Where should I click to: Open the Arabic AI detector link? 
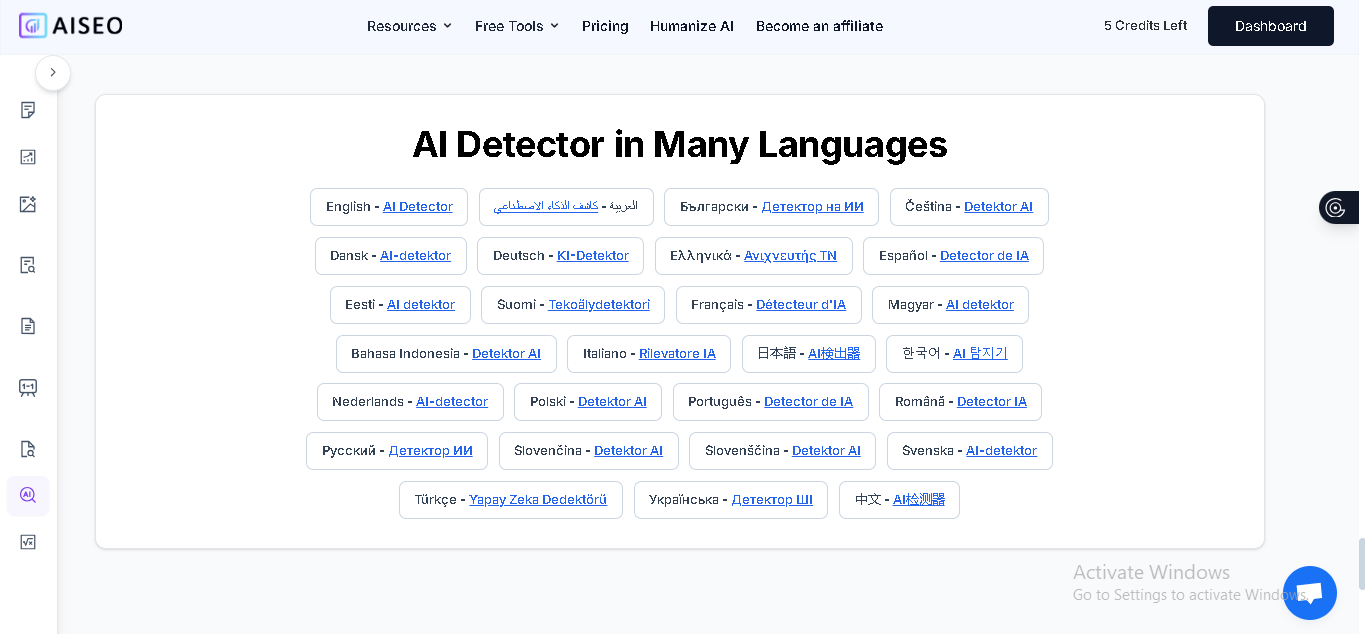tap(546, 206)
